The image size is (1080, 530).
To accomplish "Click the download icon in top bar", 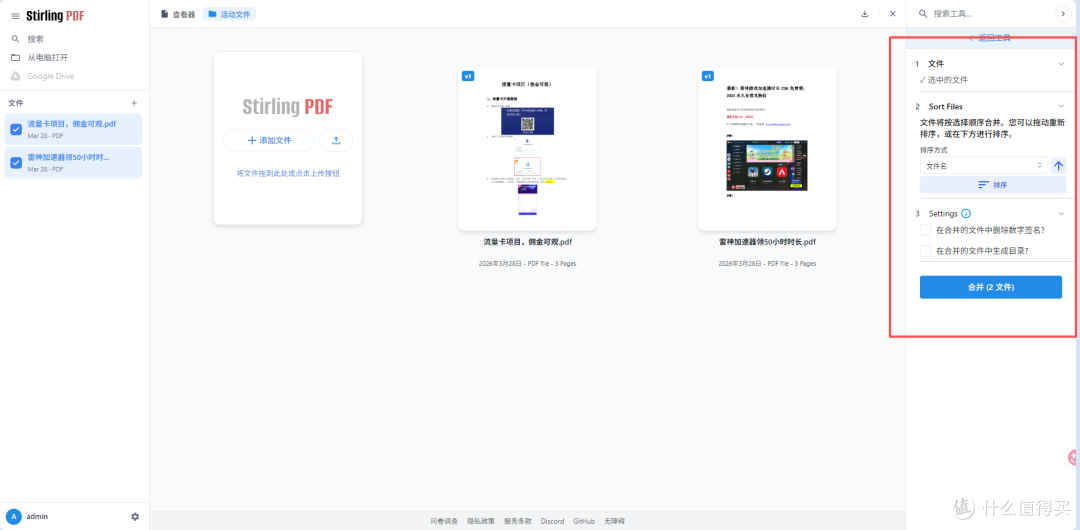I will coord(864,14).
